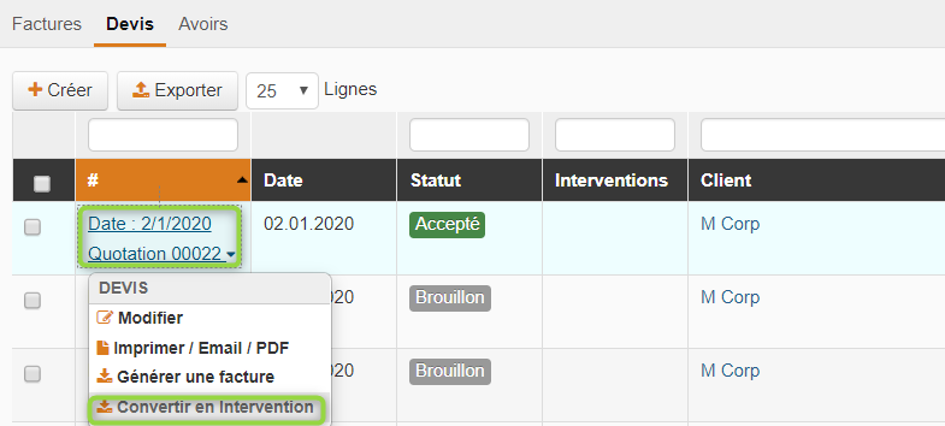Click the Imprimer / Email / PDF file icon
The image size is (945, 426).
pos(103,348)
